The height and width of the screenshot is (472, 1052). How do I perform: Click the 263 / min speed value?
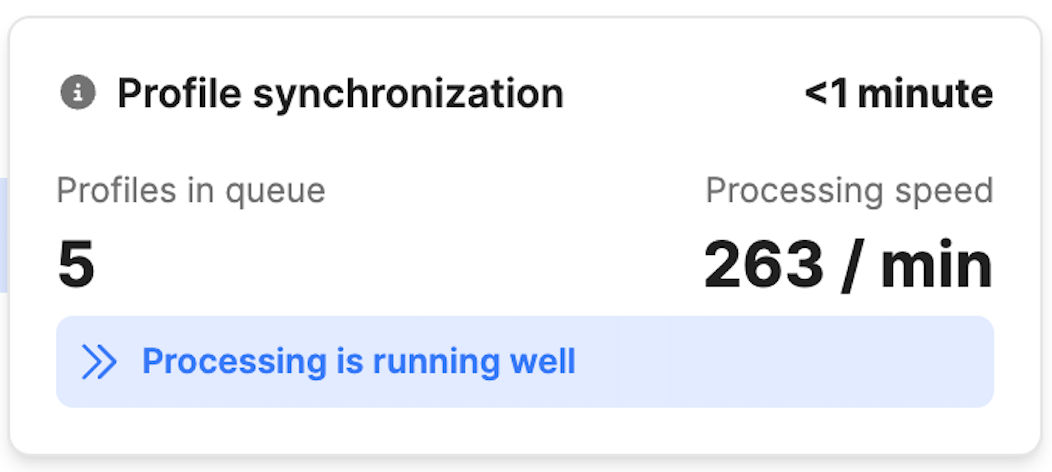[848, 265]
